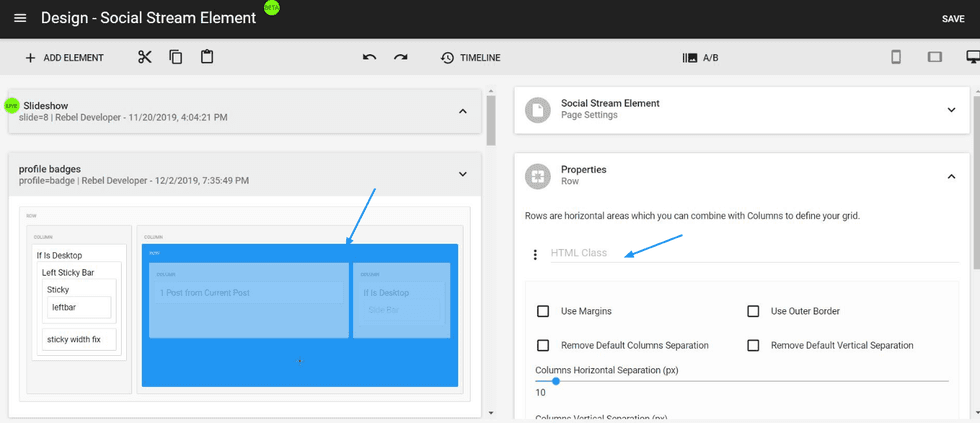Enable the Use Outer Border checkbox
Screen dimensions: 980x423
pos(753,311)
